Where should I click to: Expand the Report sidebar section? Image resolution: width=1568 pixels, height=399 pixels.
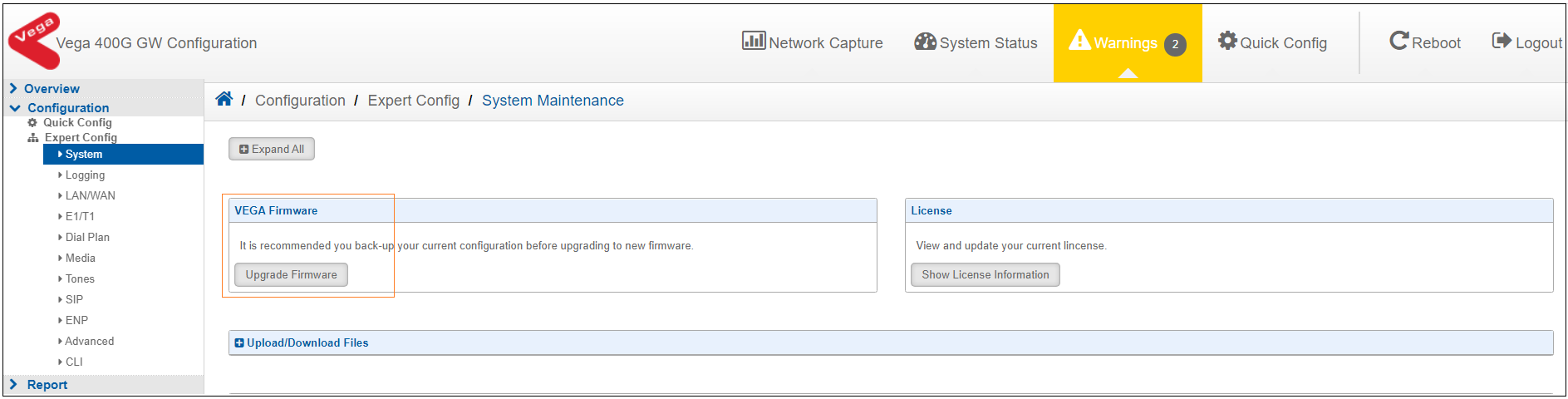pos(13,384)
